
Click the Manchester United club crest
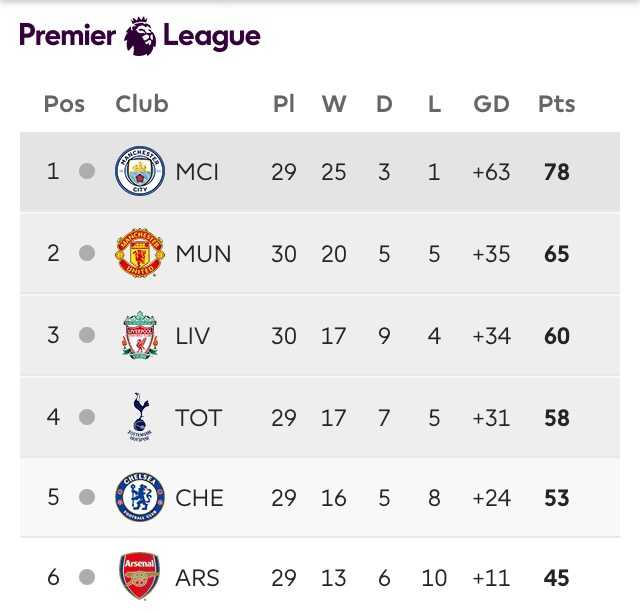(140, 253)
